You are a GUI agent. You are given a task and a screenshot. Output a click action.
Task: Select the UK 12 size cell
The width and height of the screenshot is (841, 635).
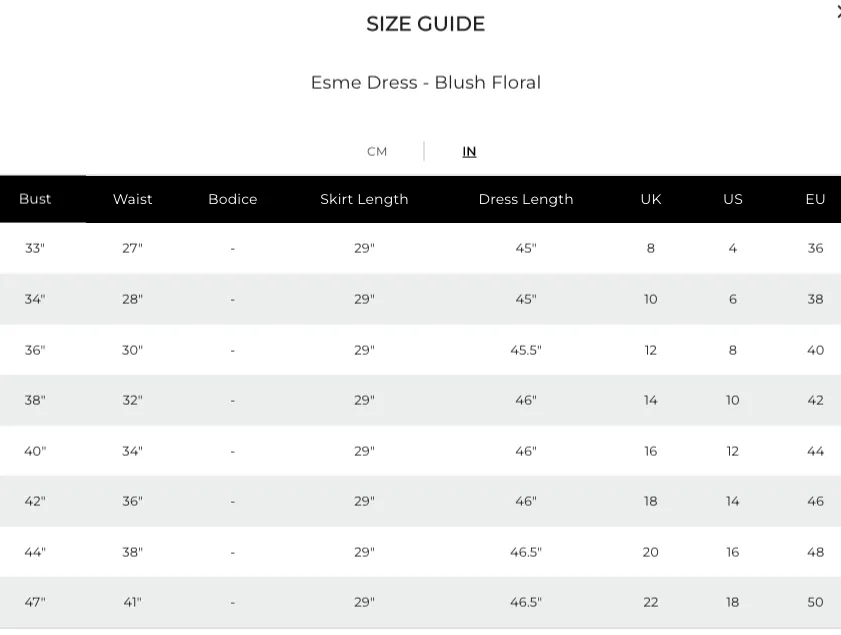[651, 350]
